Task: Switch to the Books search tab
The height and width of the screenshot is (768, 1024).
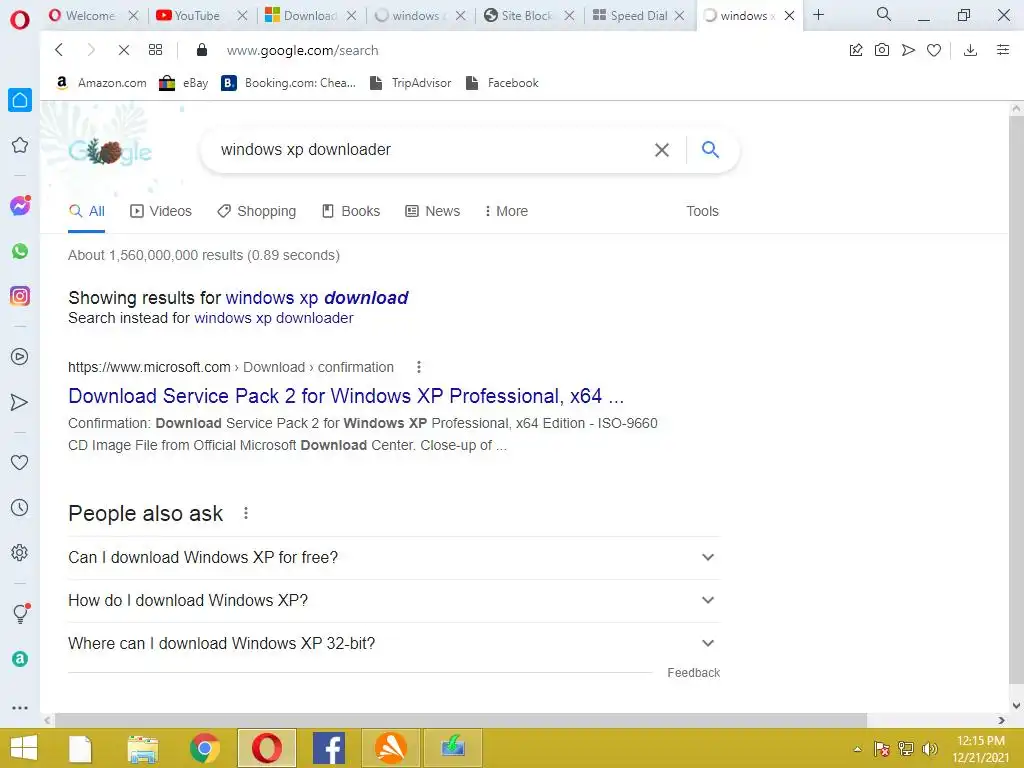Action: (x=351, y=211)
